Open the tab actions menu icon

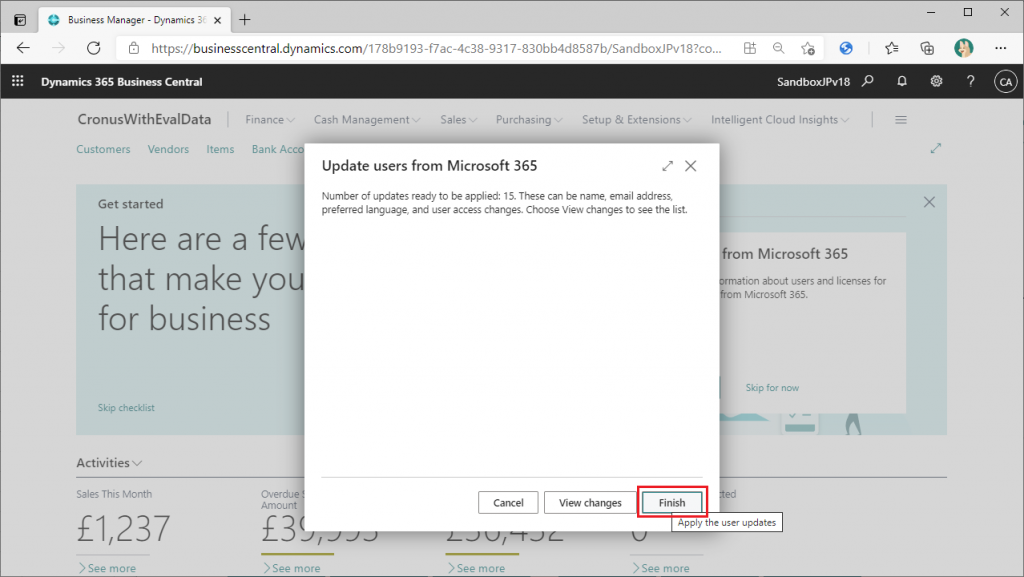[20, 20]
